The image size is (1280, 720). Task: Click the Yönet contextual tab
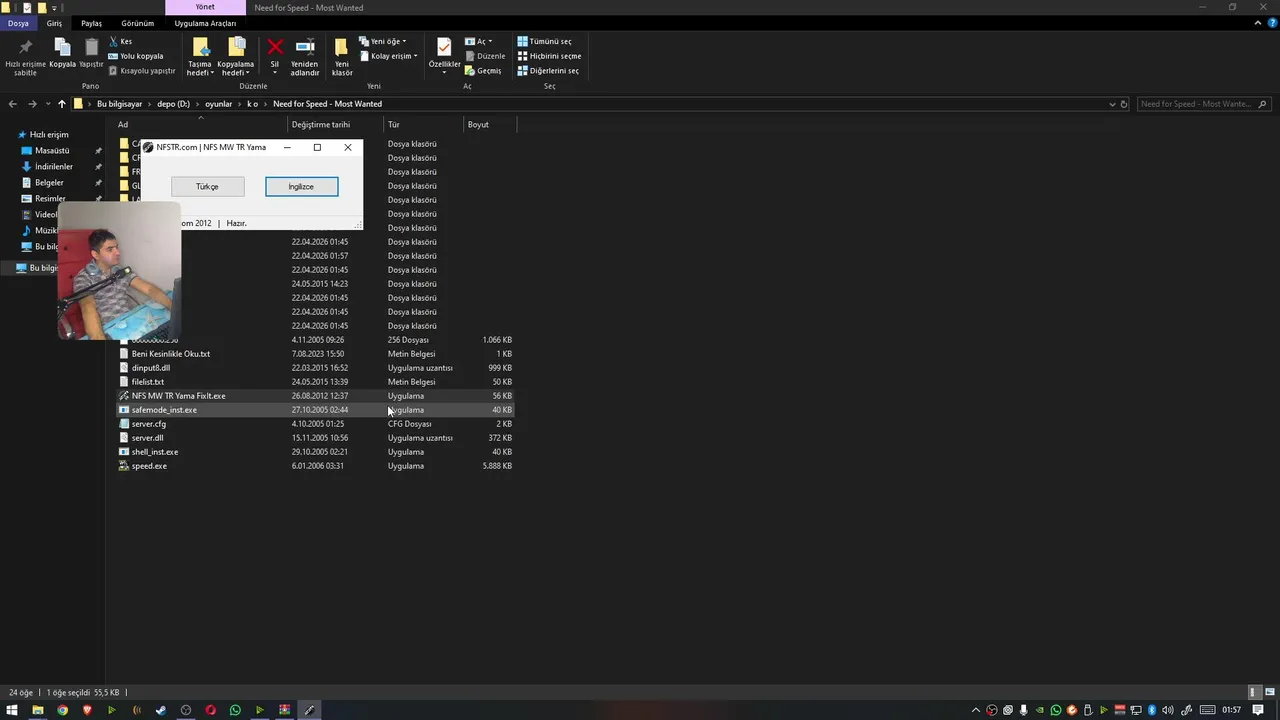point(205,7)
